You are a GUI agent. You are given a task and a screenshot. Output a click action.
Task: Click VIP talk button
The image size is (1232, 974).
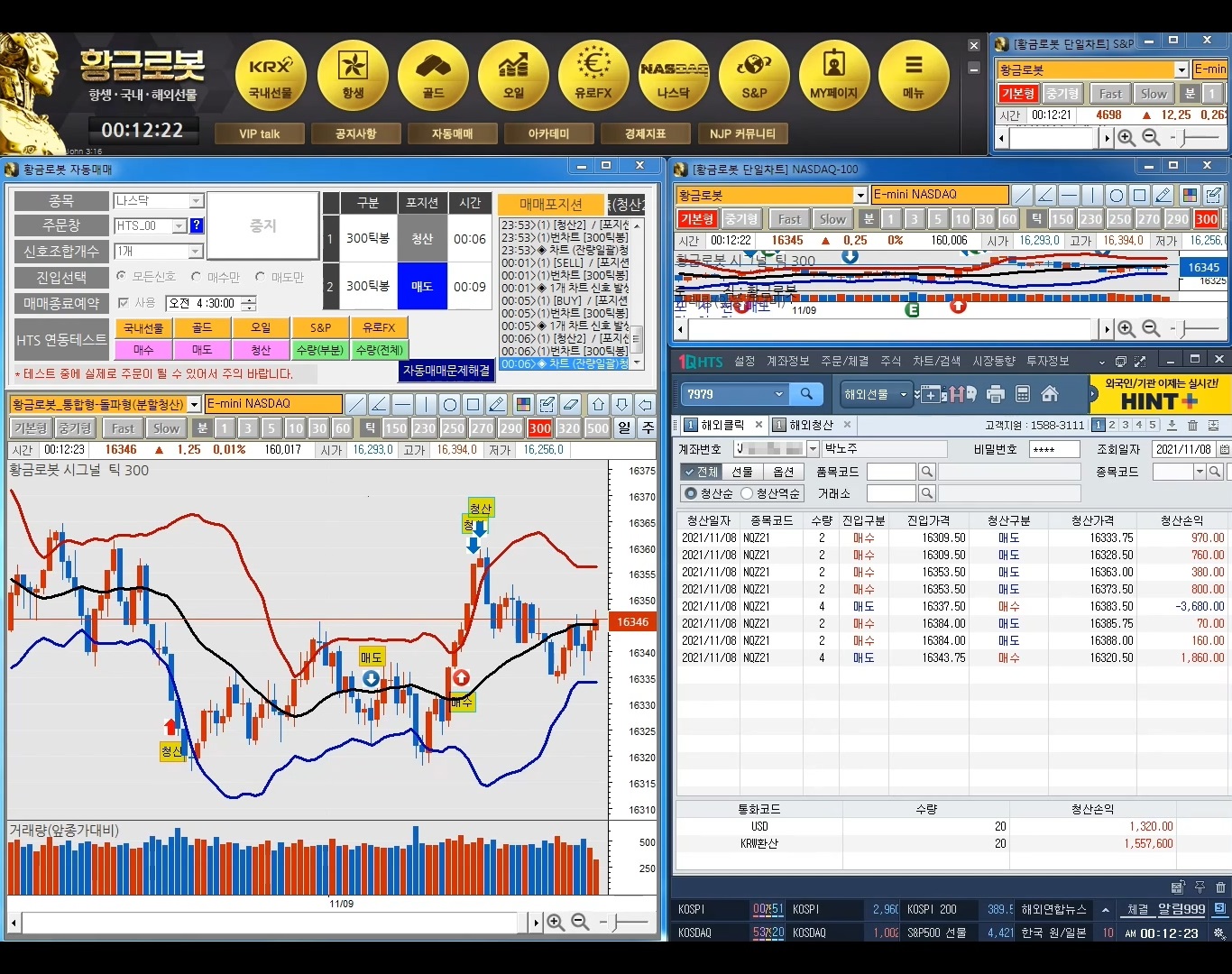click(260, 133)
